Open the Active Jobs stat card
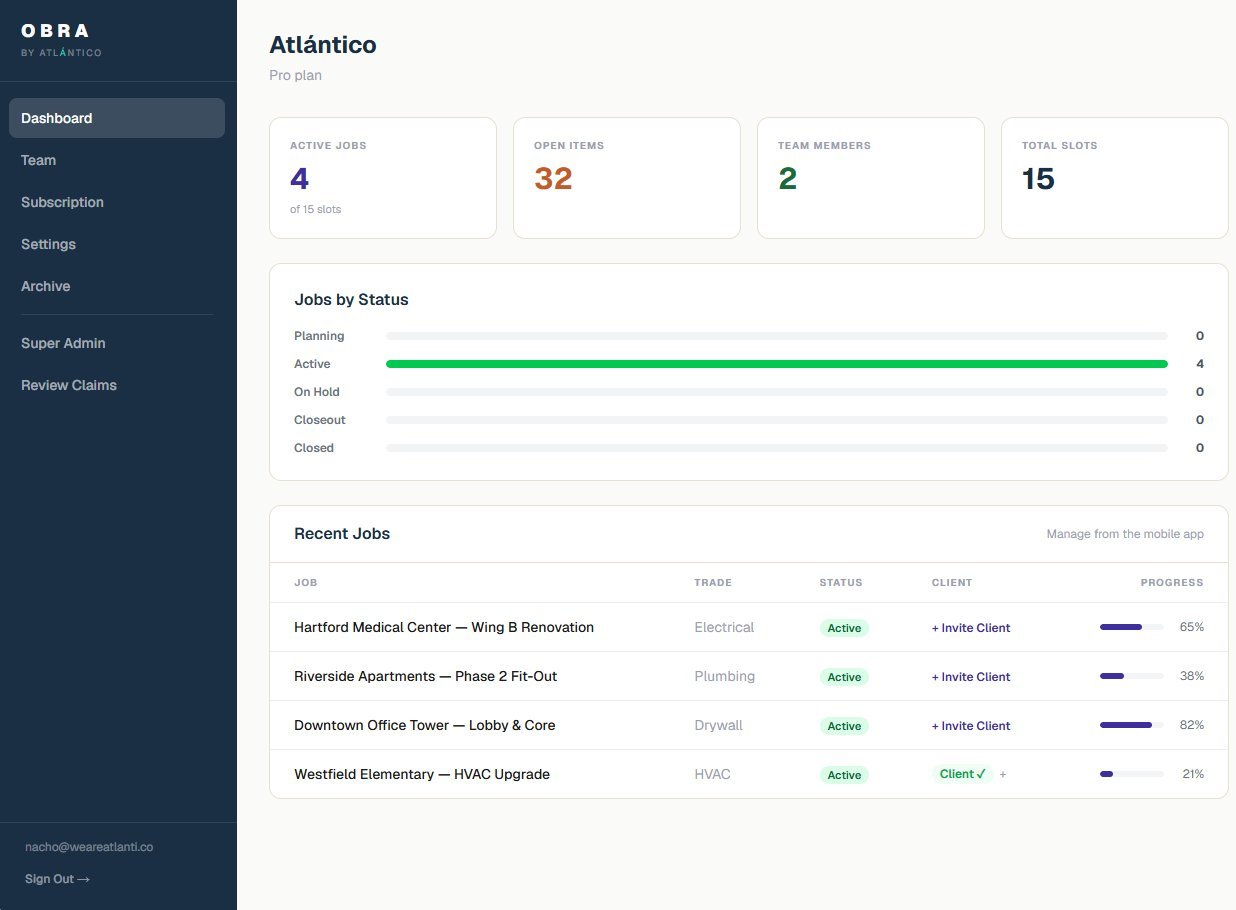The height and width of the screenshot is (910, 1236). 383,178
